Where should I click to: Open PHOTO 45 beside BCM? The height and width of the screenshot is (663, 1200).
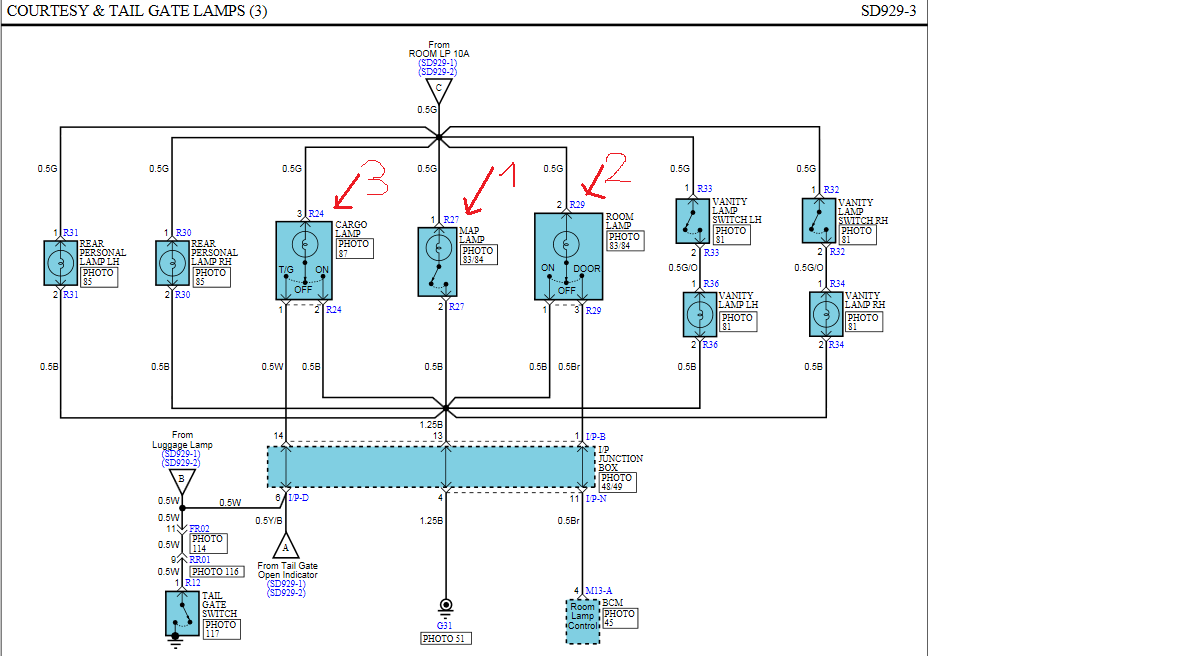(x=620, y=618)
